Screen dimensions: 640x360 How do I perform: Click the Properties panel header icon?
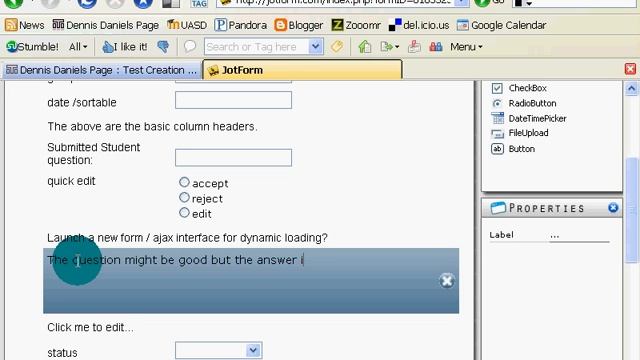coord(498,208)
